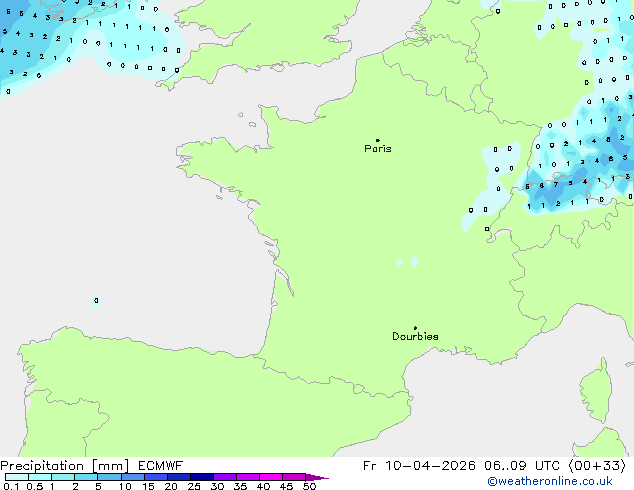Click the legend value label 25
The height and width of the screenshot is (490, 634).
point(194,486)
